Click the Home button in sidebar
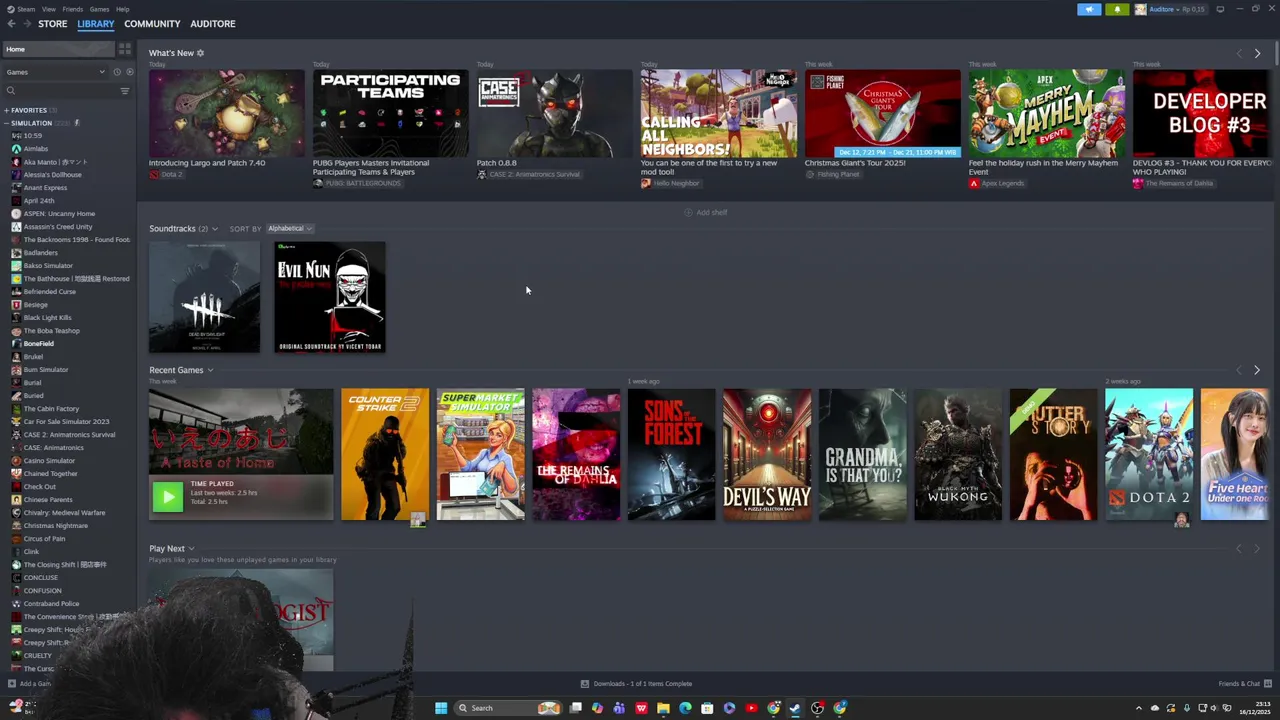The width and height of the screenshot is (1280, 720). 58,49
